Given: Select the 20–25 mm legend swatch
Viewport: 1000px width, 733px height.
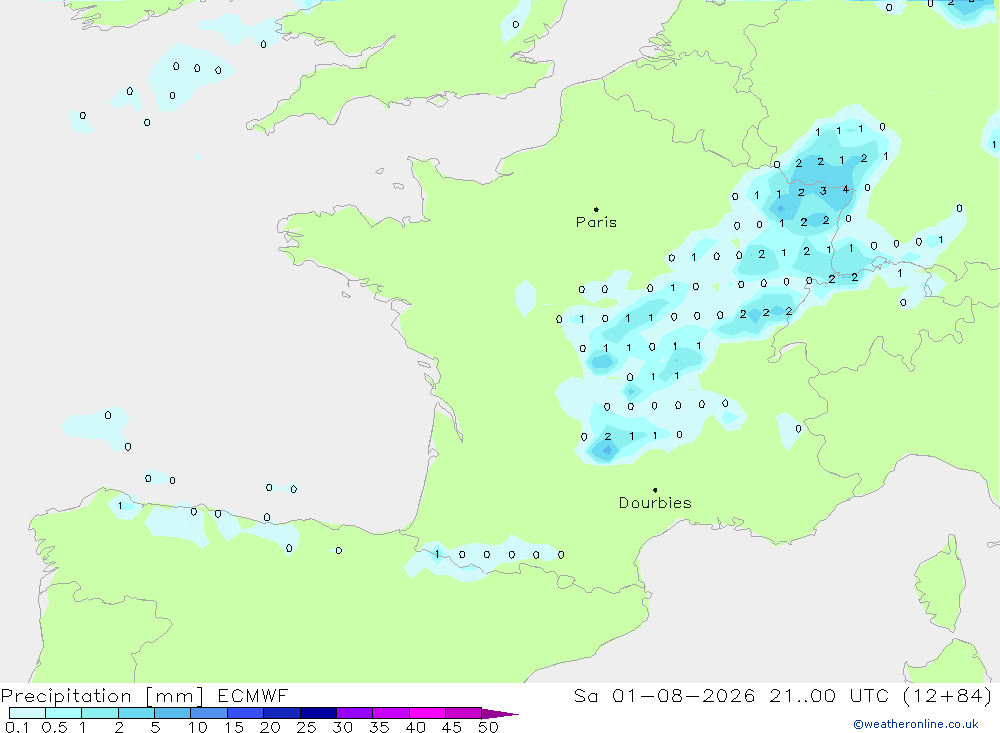Looking at the screenshot, I should click(x=281, y=713).
